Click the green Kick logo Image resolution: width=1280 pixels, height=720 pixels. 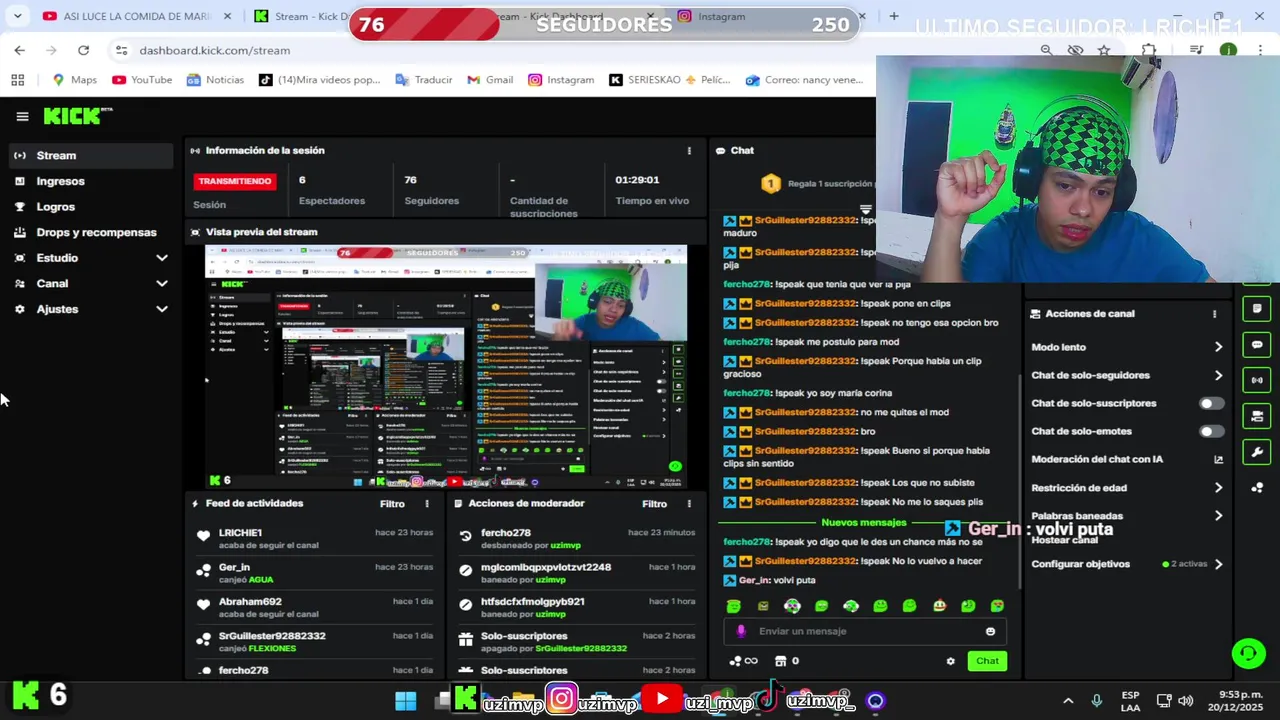(x=78, y=116)
